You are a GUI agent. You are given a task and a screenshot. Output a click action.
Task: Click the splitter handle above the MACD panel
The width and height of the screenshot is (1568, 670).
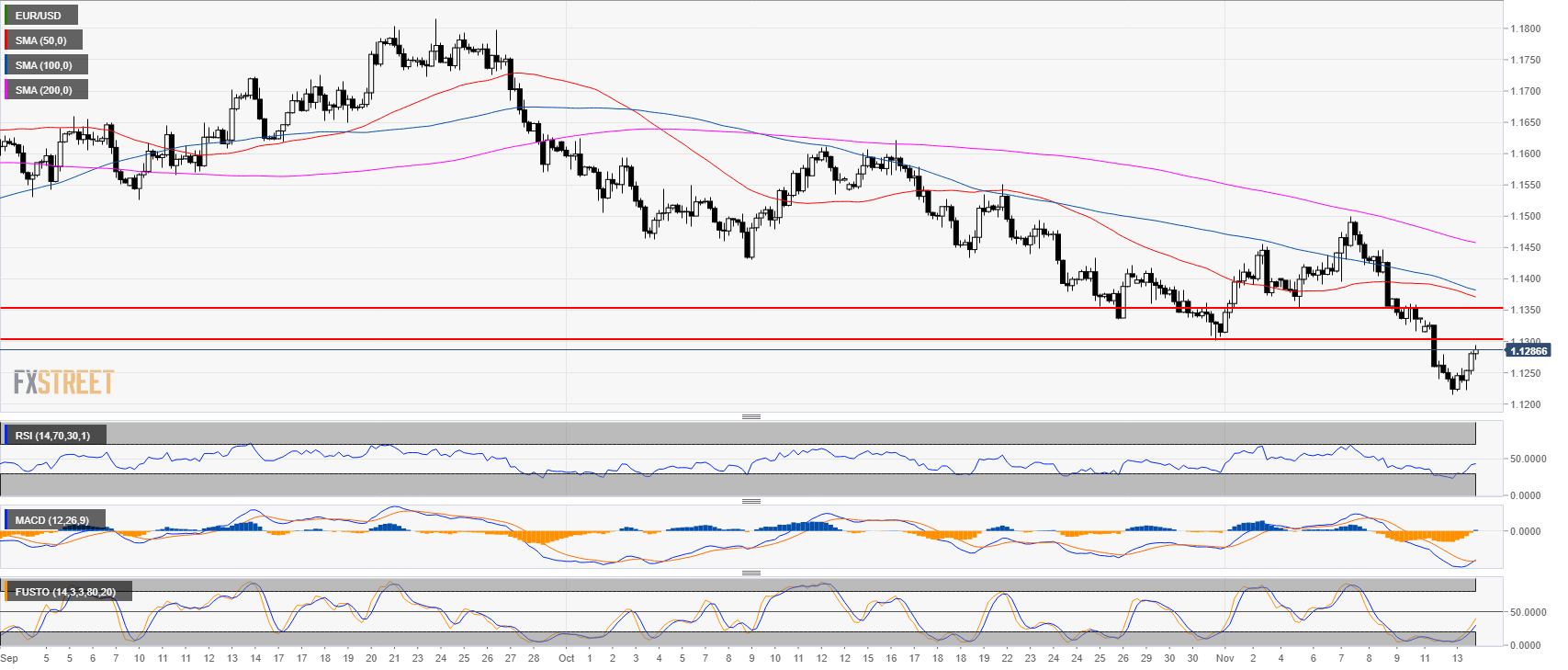pos(750,501)
